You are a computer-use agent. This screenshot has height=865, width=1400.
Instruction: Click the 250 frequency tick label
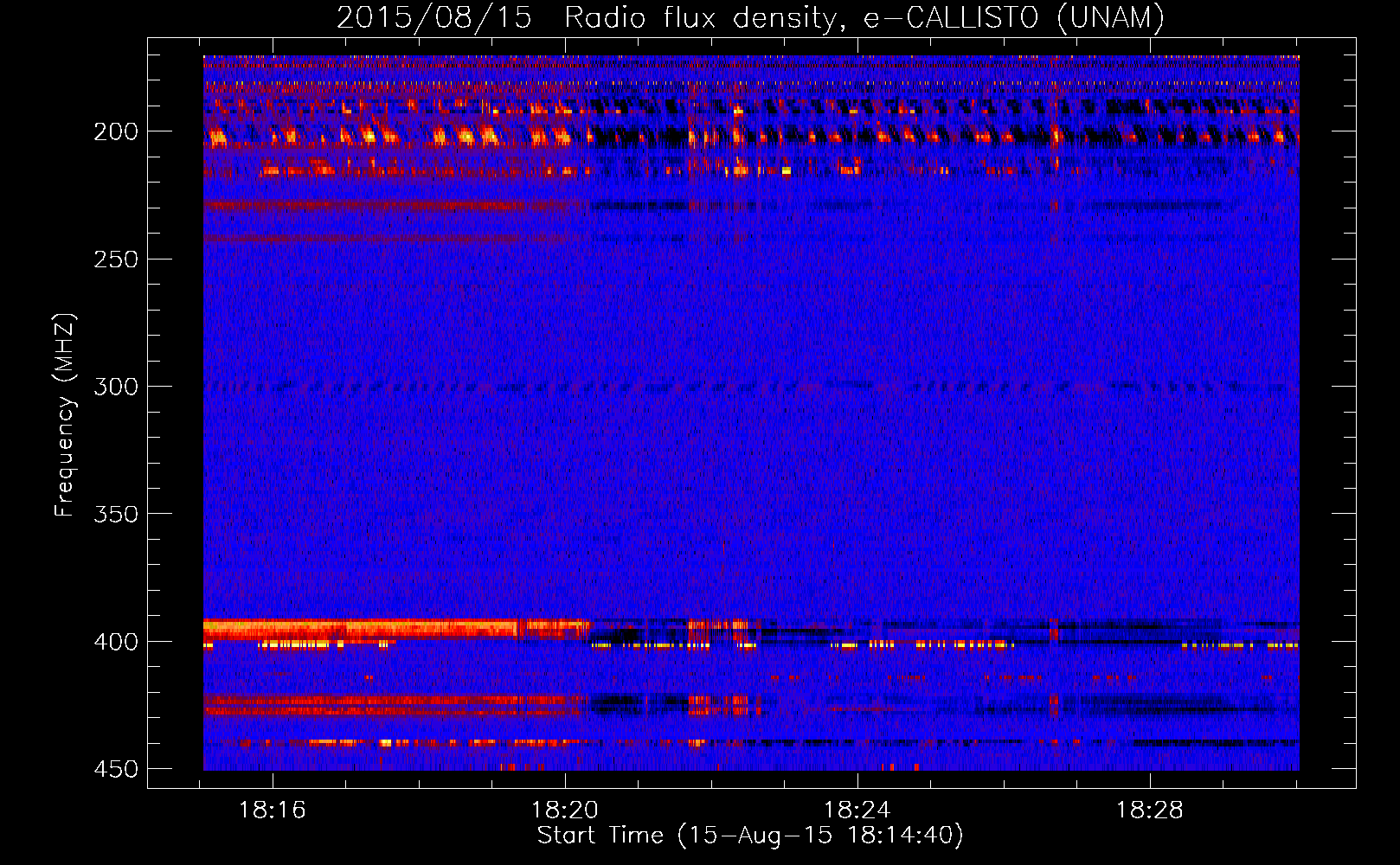(116, 259)
